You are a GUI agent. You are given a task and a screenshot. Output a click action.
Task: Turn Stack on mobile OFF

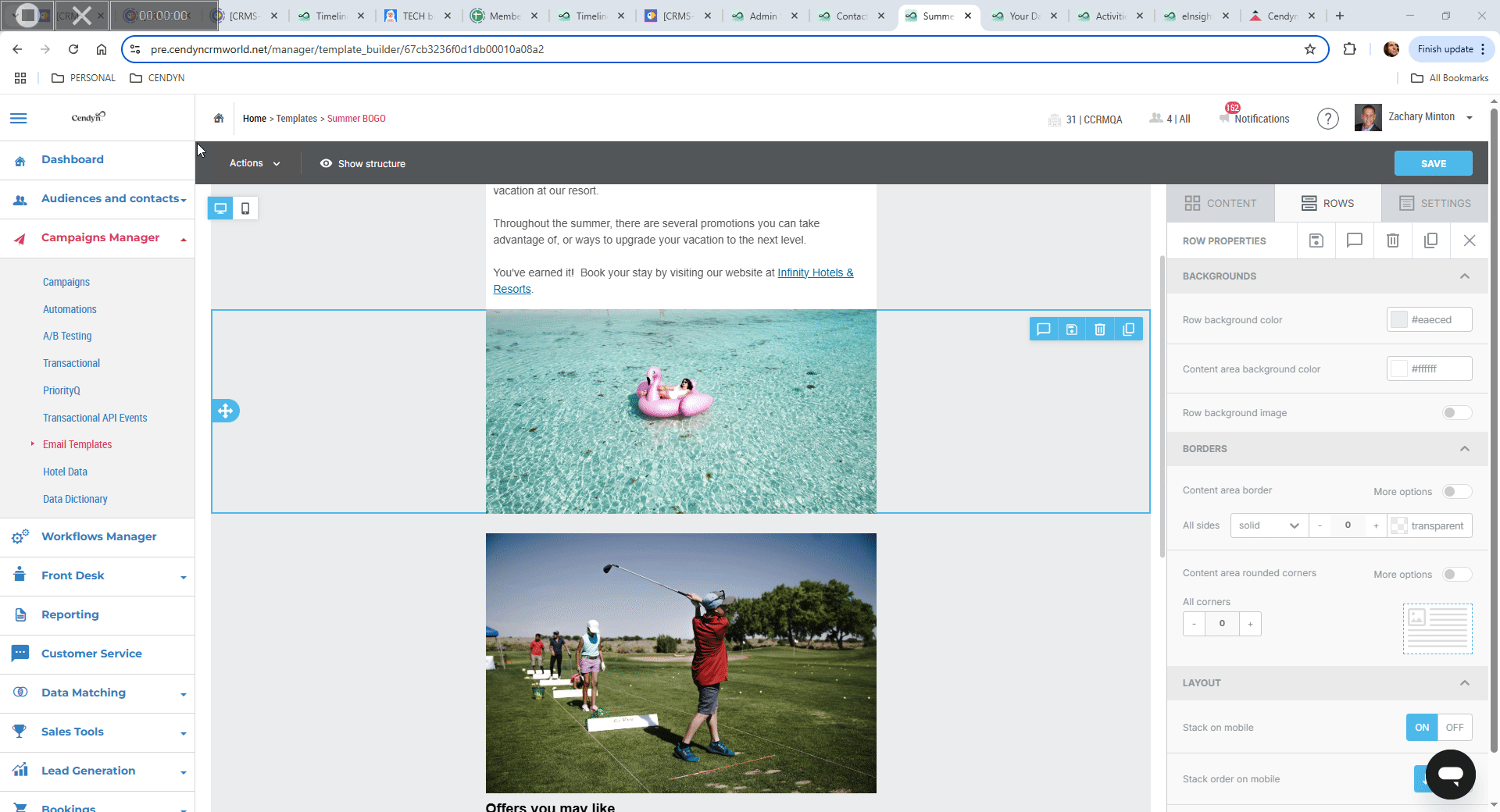click(x=1455, y=727)
